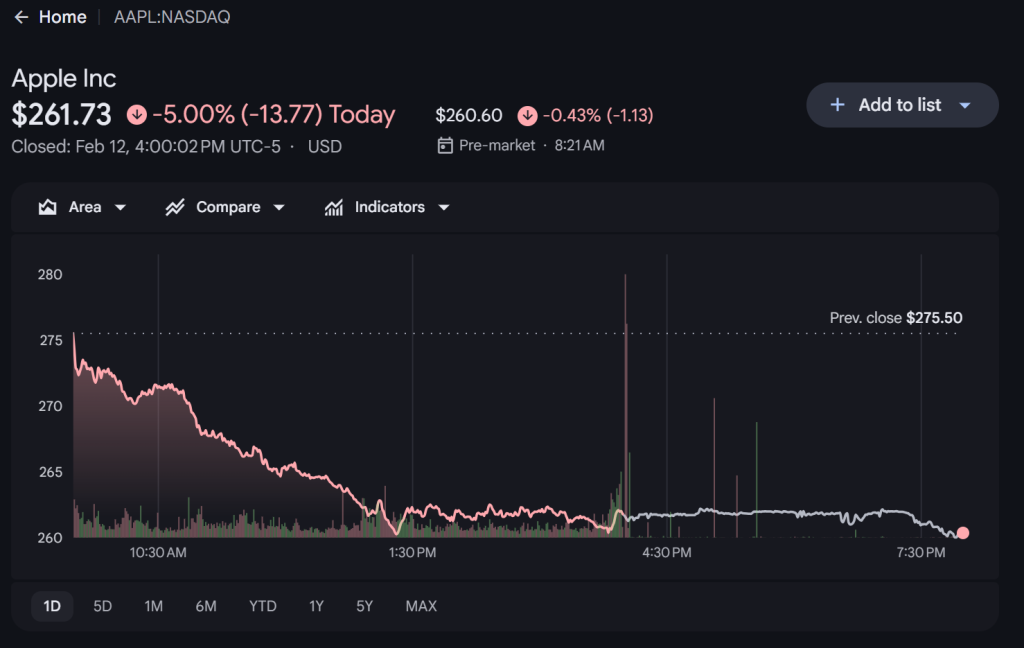
Task: Click the plus icon in Add to list
Action: tap(838, 105)
